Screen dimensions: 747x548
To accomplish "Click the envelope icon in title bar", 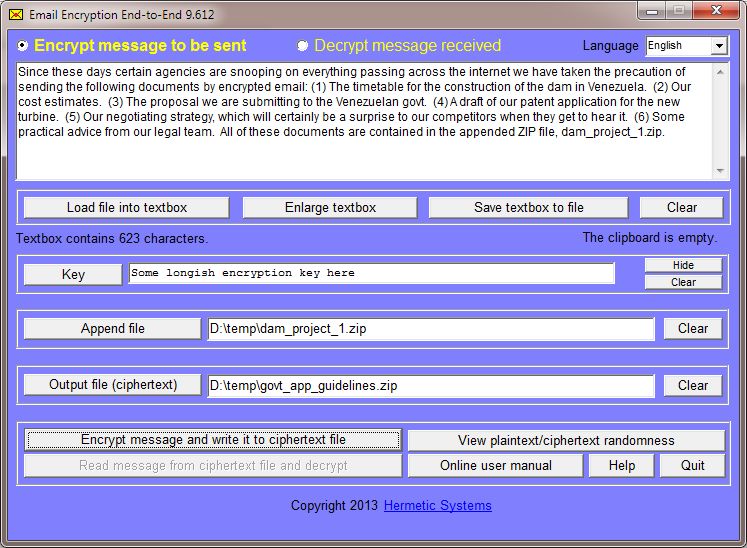I will [15, 15].
